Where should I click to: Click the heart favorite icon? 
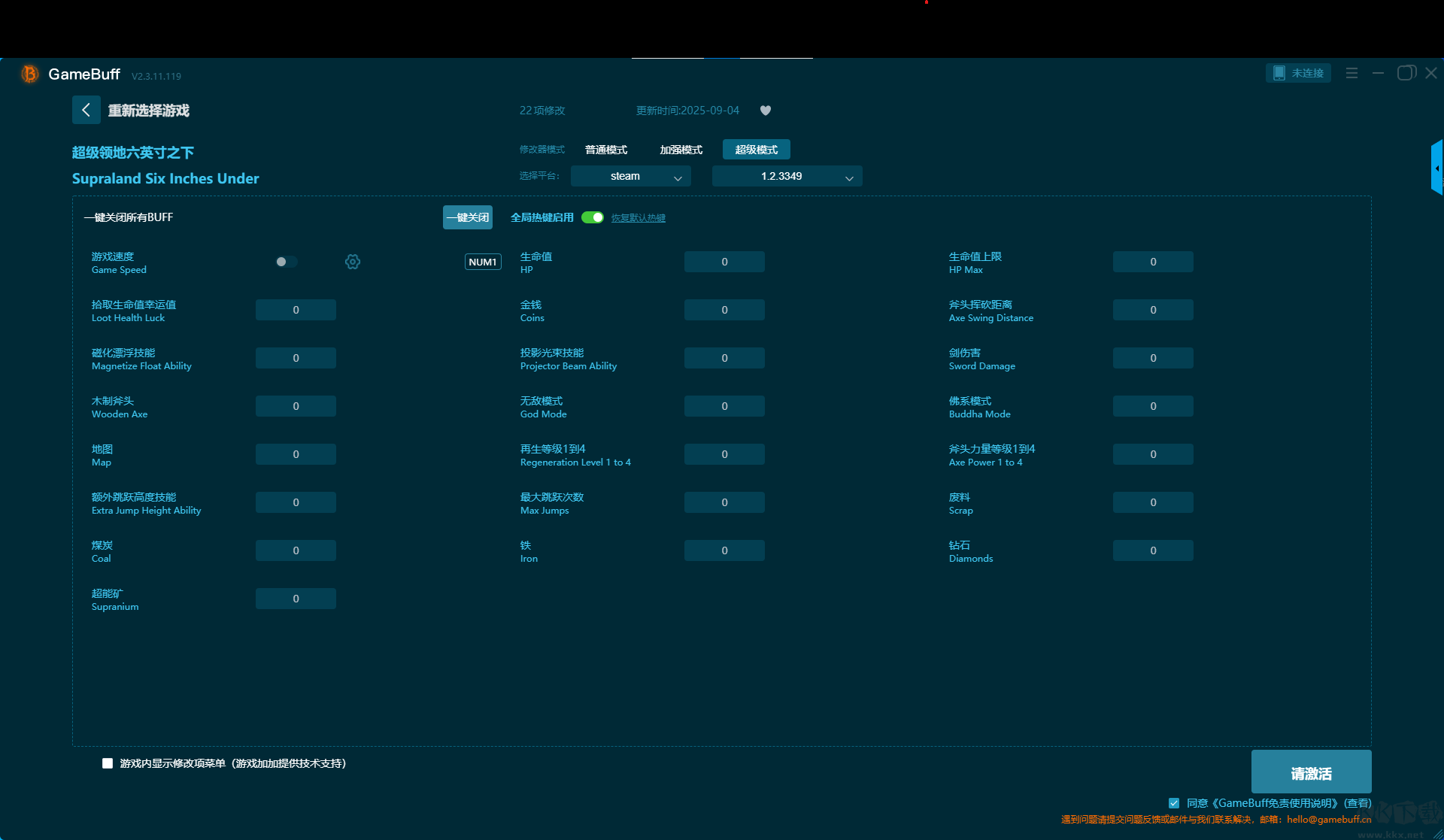766,111
